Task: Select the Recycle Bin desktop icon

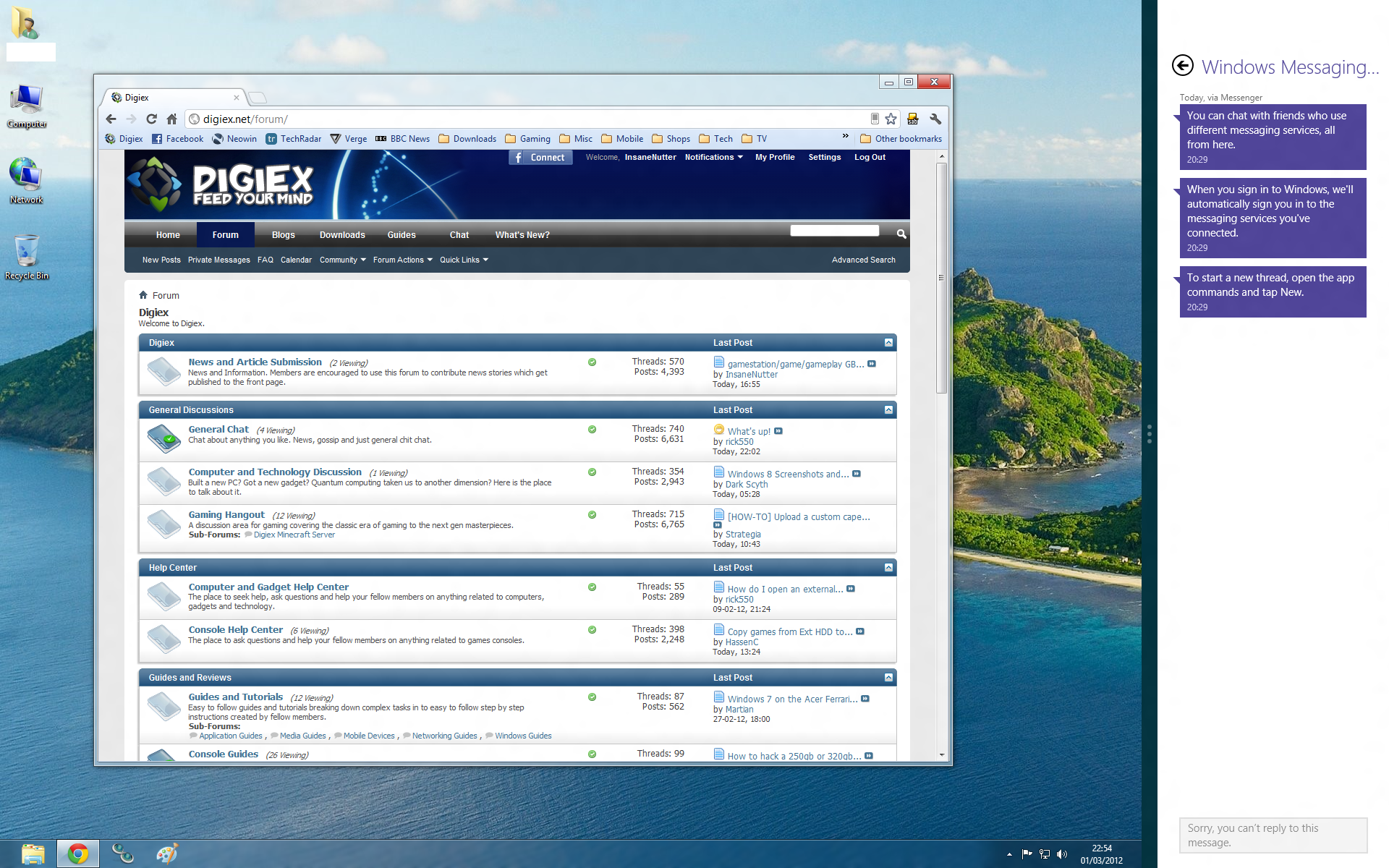Action: (27, 256)
